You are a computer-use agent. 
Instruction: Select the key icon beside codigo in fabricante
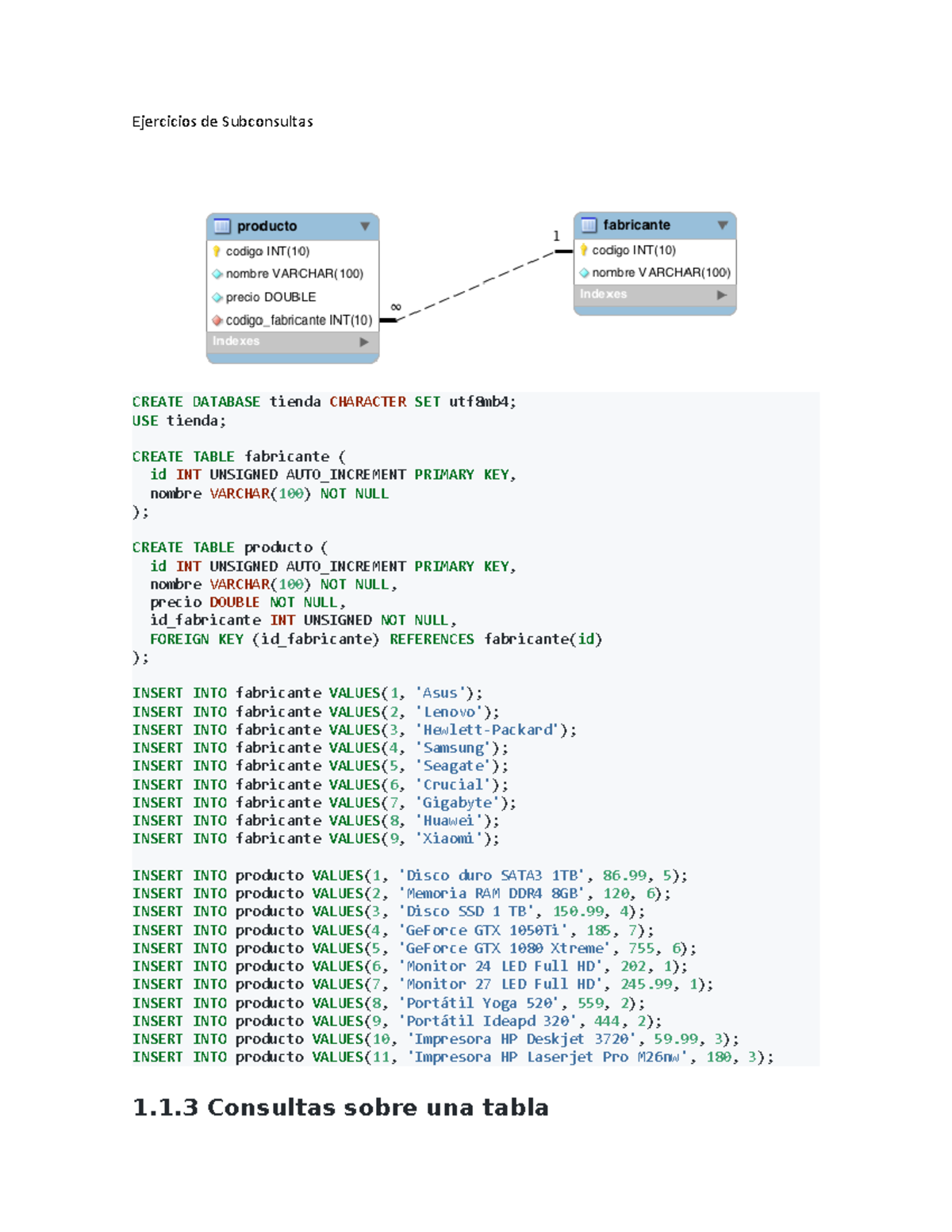pyautogui.click(x=583, y=249)
